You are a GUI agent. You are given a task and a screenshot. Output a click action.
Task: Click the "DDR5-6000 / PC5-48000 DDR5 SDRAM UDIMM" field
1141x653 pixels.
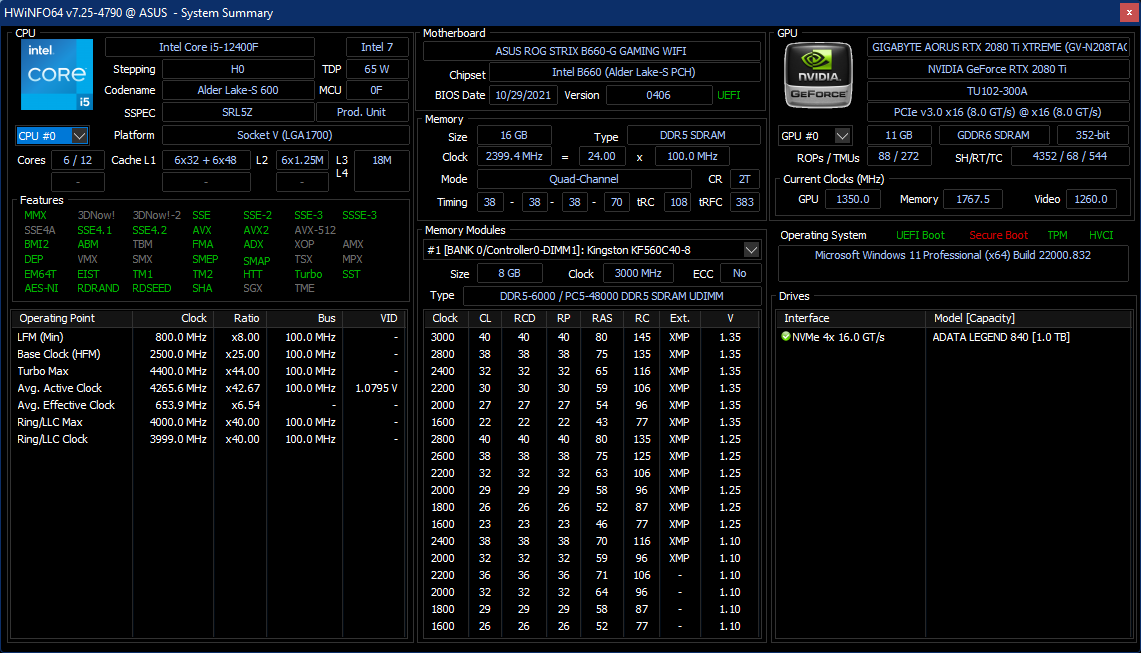[x=612, y=296]
